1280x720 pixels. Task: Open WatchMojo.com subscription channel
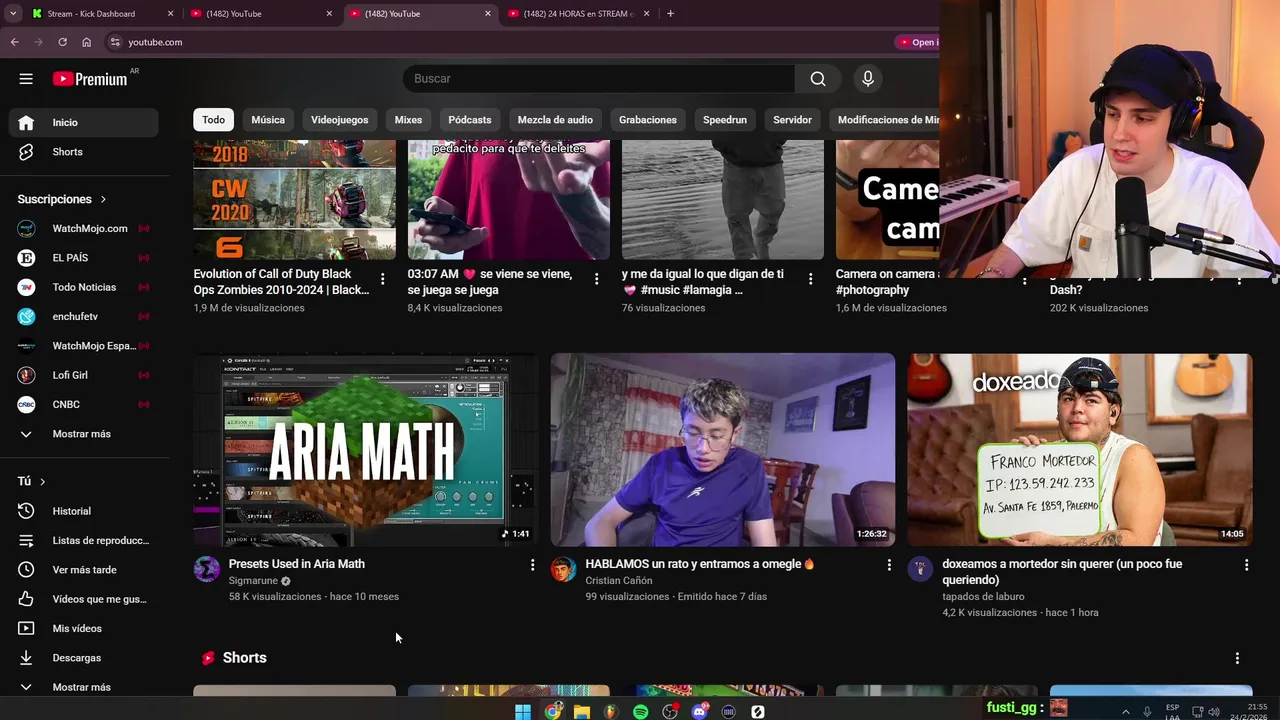click(84, 229)
